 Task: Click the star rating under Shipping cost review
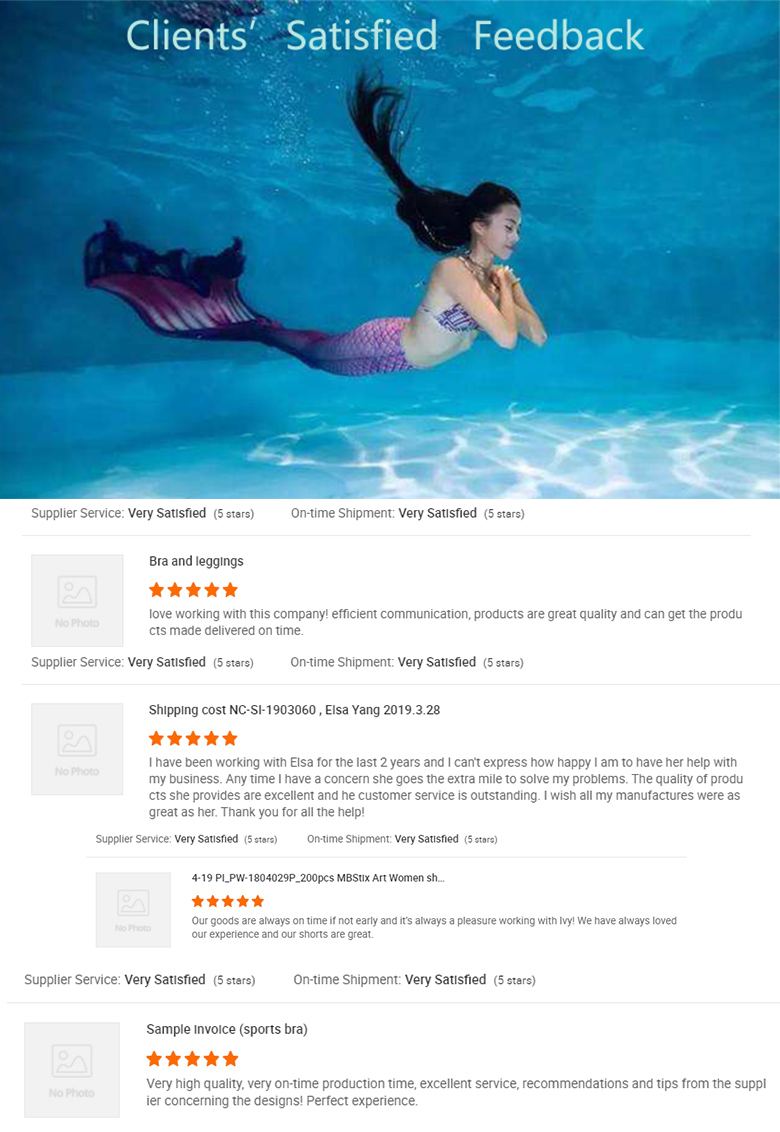click(x=193, y=739)
